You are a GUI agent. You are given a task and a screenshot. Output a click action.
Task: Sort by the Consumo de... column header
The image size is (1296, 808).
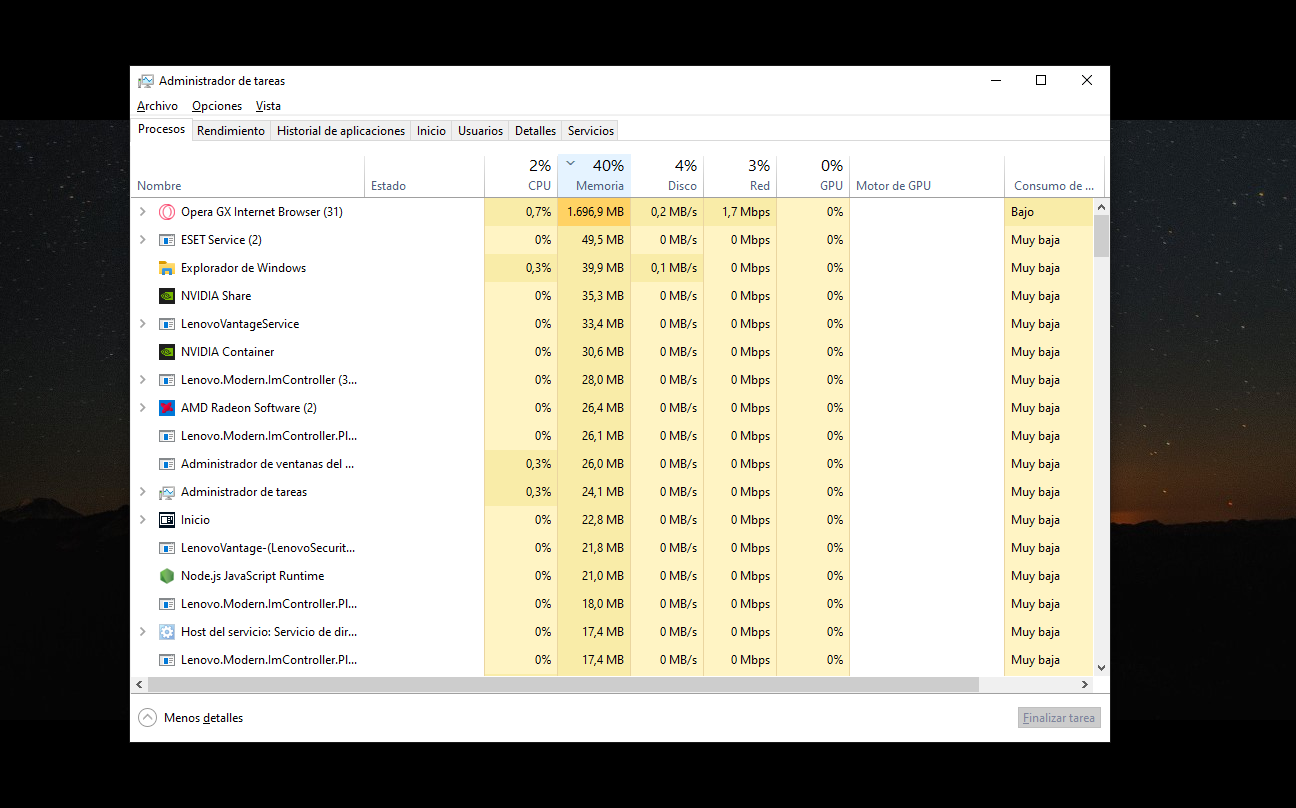click(x=1054, y=176)
